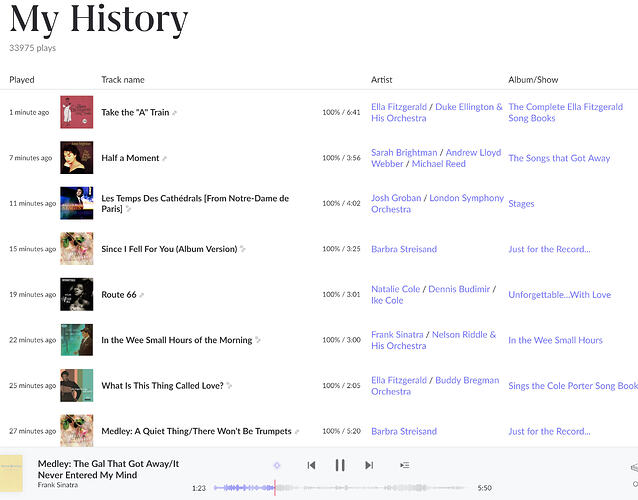Click the 11 minutes ago timestamp
This screenshot has height=500, width=638.
point(33,203)
